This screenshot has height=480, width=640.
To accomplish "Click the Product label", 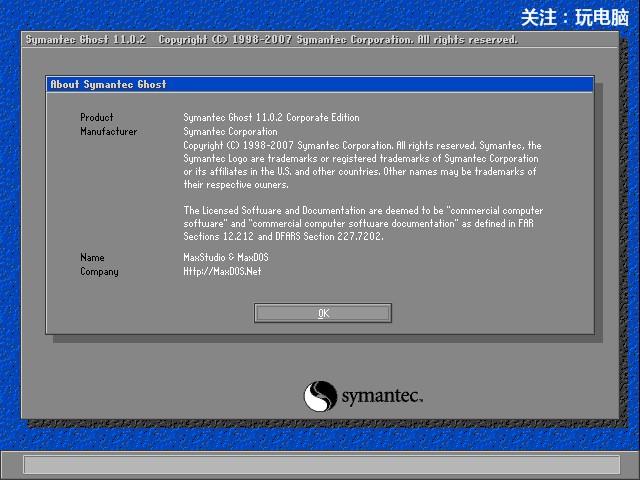I will point(97,118).
